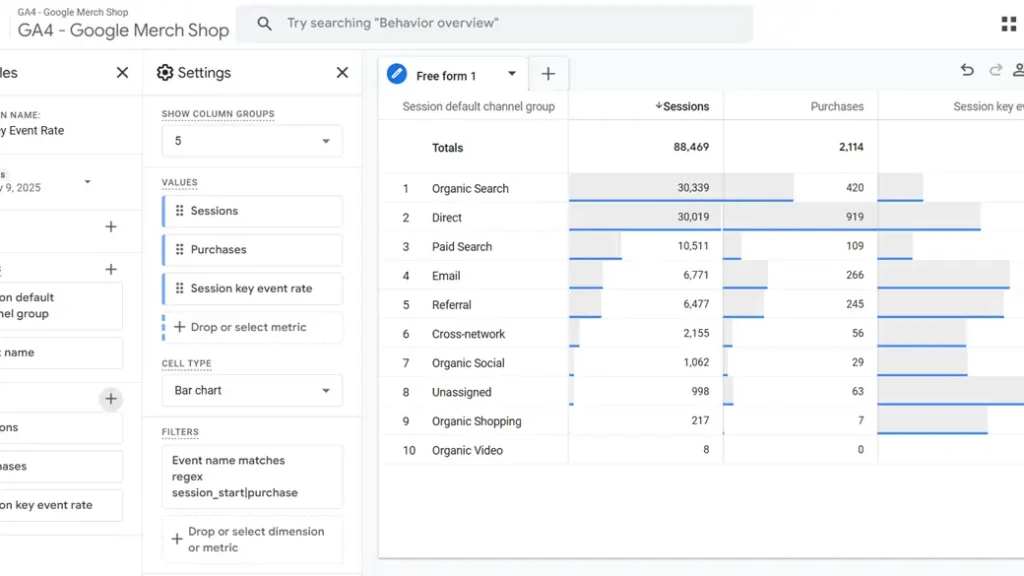The image size is (1024, 576).
Task: Expand the Free form 1 tab menu arrow
Action: (x=512, y=74)
